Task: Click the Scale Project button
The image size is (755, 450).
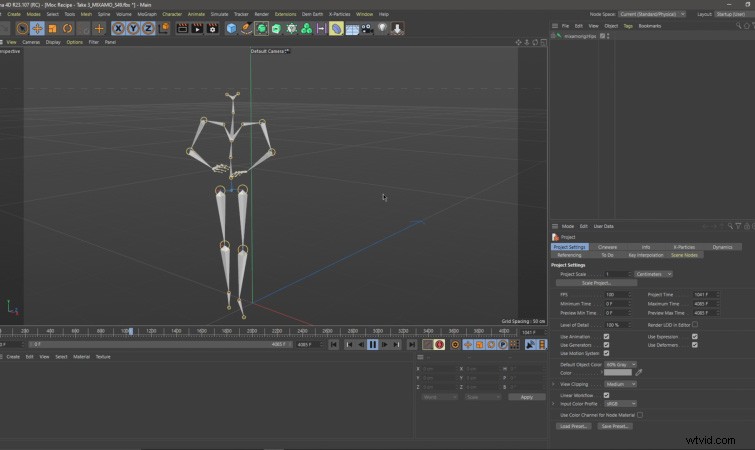Action: [596, 283]
